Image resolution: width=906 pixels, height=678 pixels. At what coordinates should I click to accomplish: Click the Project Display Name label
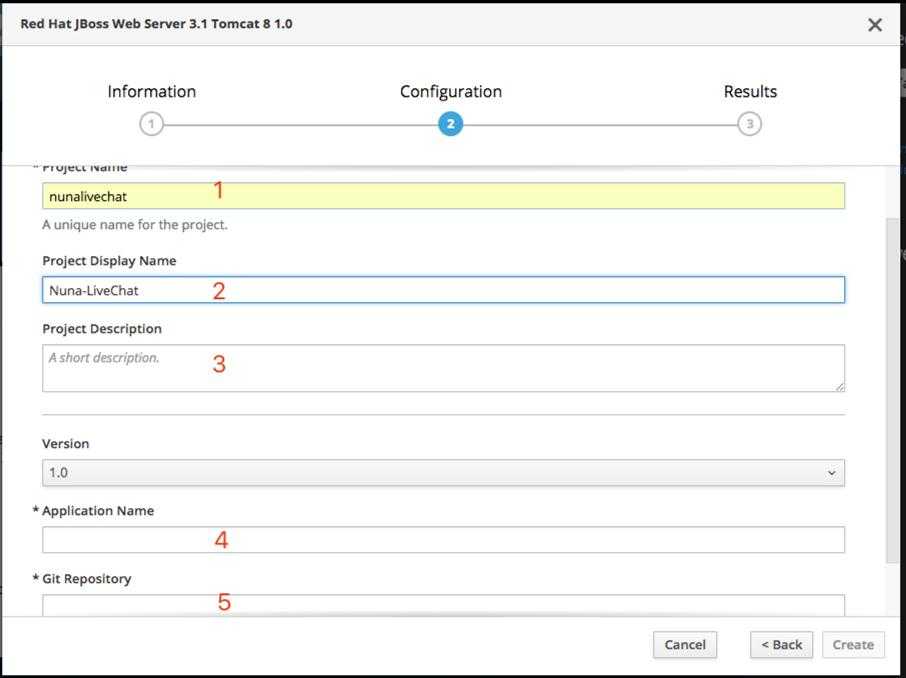click(x=109, y=261)
